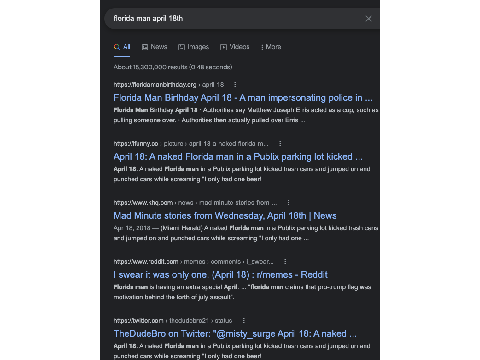The image size is (480, 360).
Task: Open the three-dot menu for the Mad Minute result
Action: [288, 203]
